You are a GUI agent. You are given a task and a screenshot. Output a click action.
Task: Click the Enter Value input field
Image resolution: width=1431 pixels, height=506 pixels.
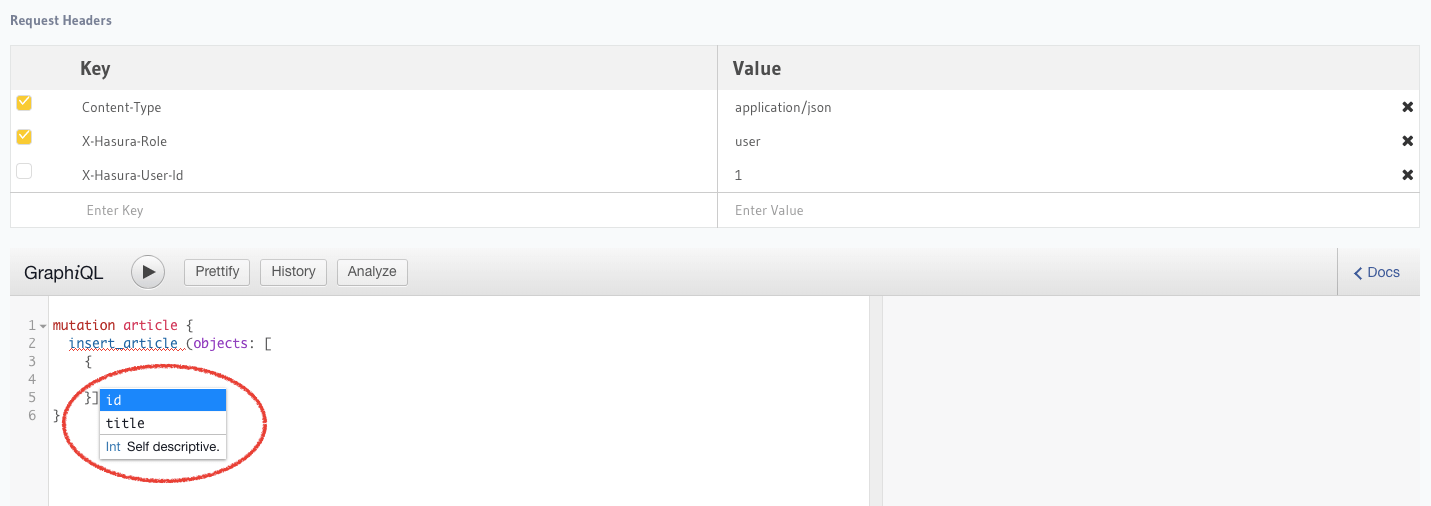tap(1060, 211)
